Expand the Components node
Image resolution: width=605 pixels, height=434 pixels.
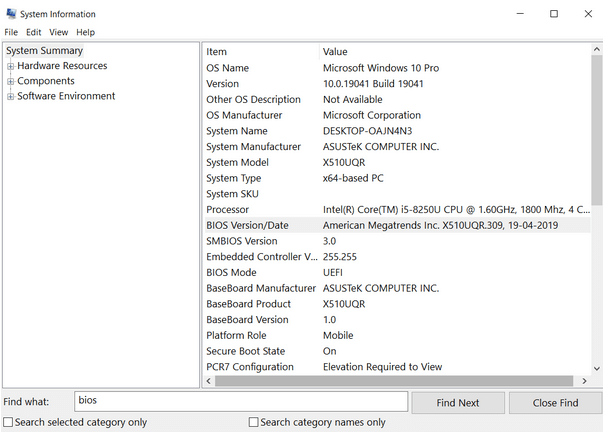click(x=10, y=81)
